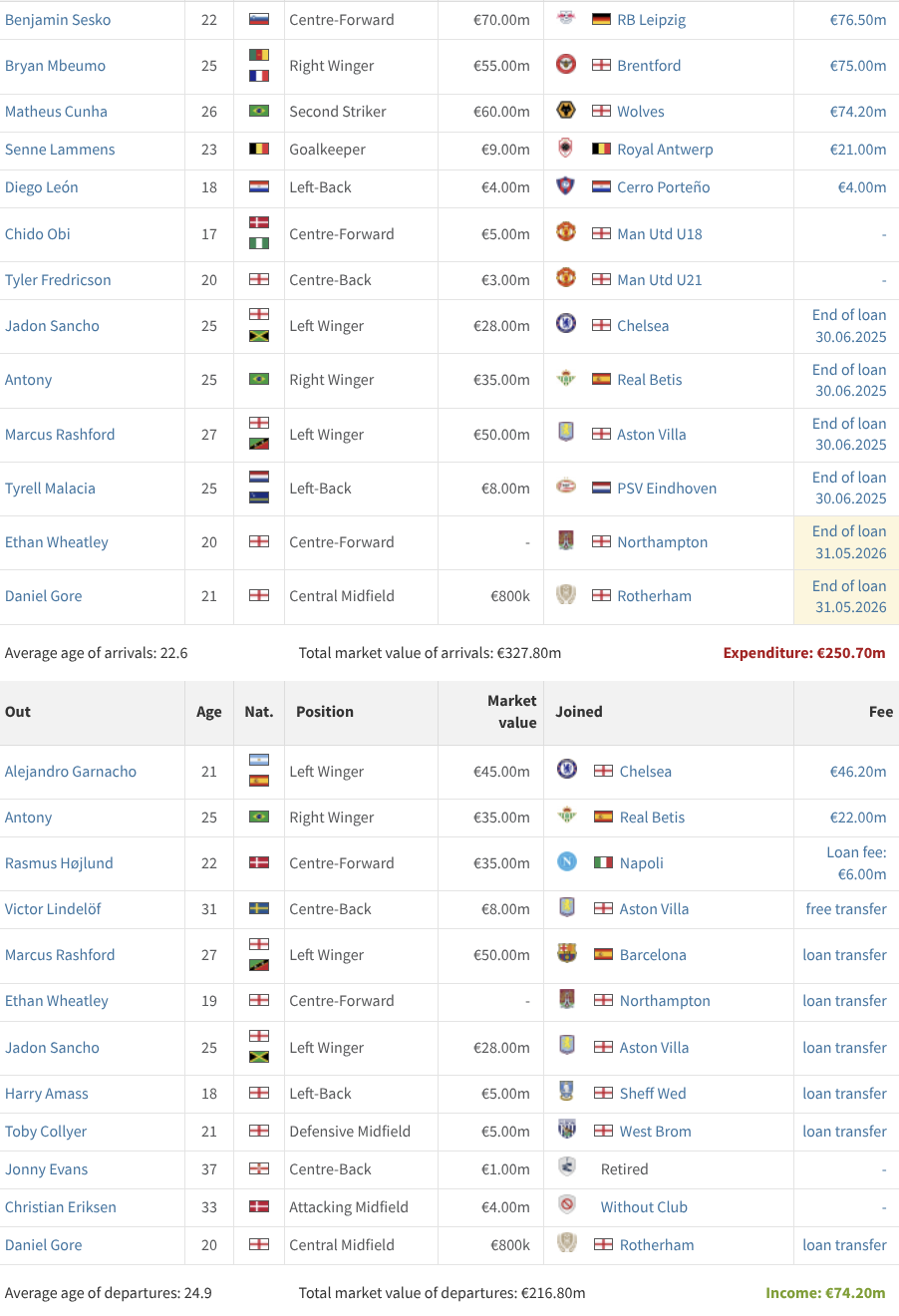Image resolution: width=899 pixels, height=1316 pixels.
Task: Click the RB Leipzig club crest
Action: 565,19
